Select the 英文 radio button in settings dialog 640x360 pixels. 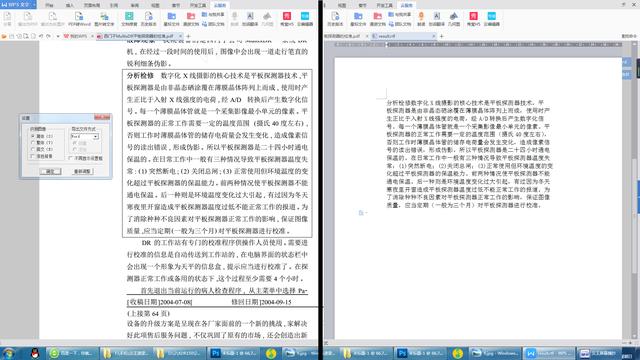coord(33,149)
